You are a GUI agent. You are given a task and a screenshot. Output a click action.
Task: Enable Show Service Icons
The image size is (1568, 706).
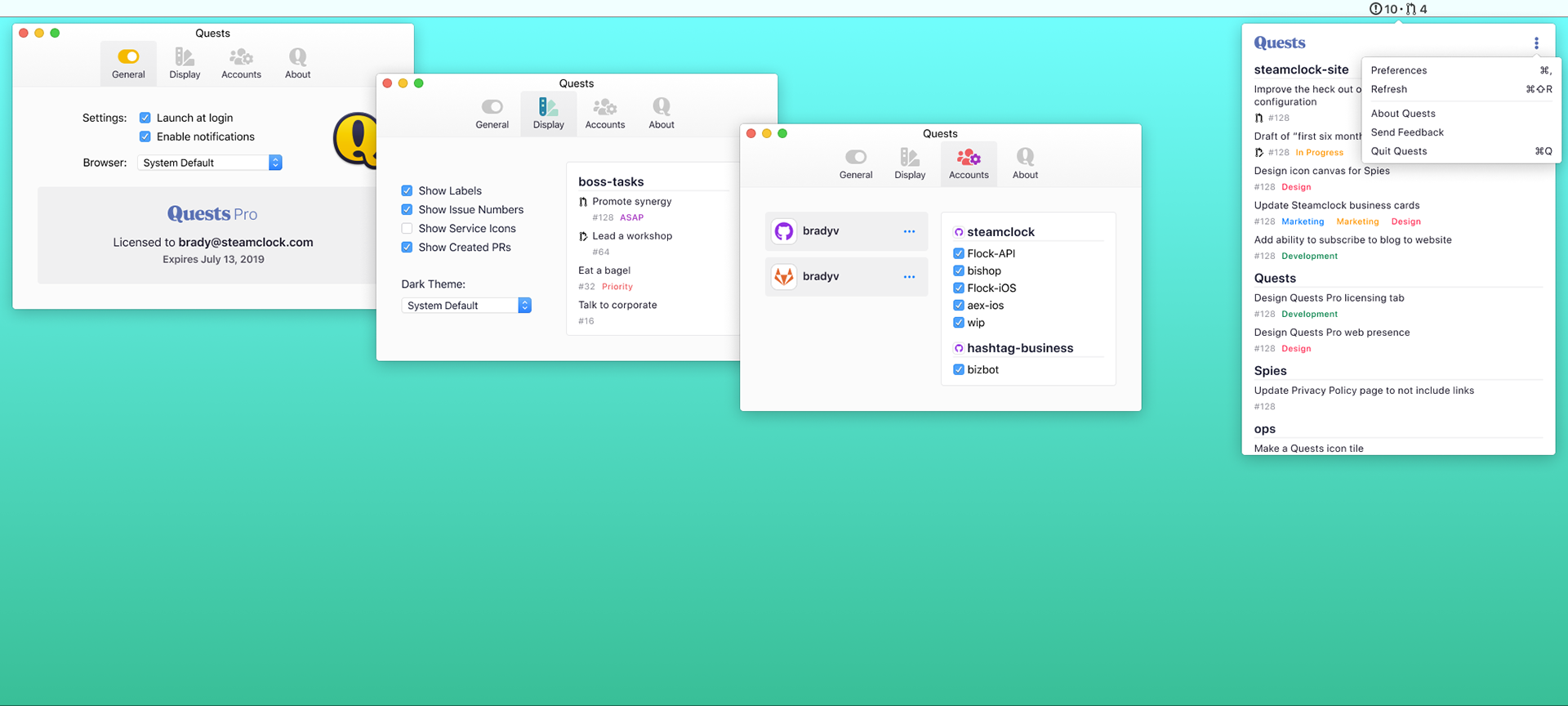pos(407,228)
